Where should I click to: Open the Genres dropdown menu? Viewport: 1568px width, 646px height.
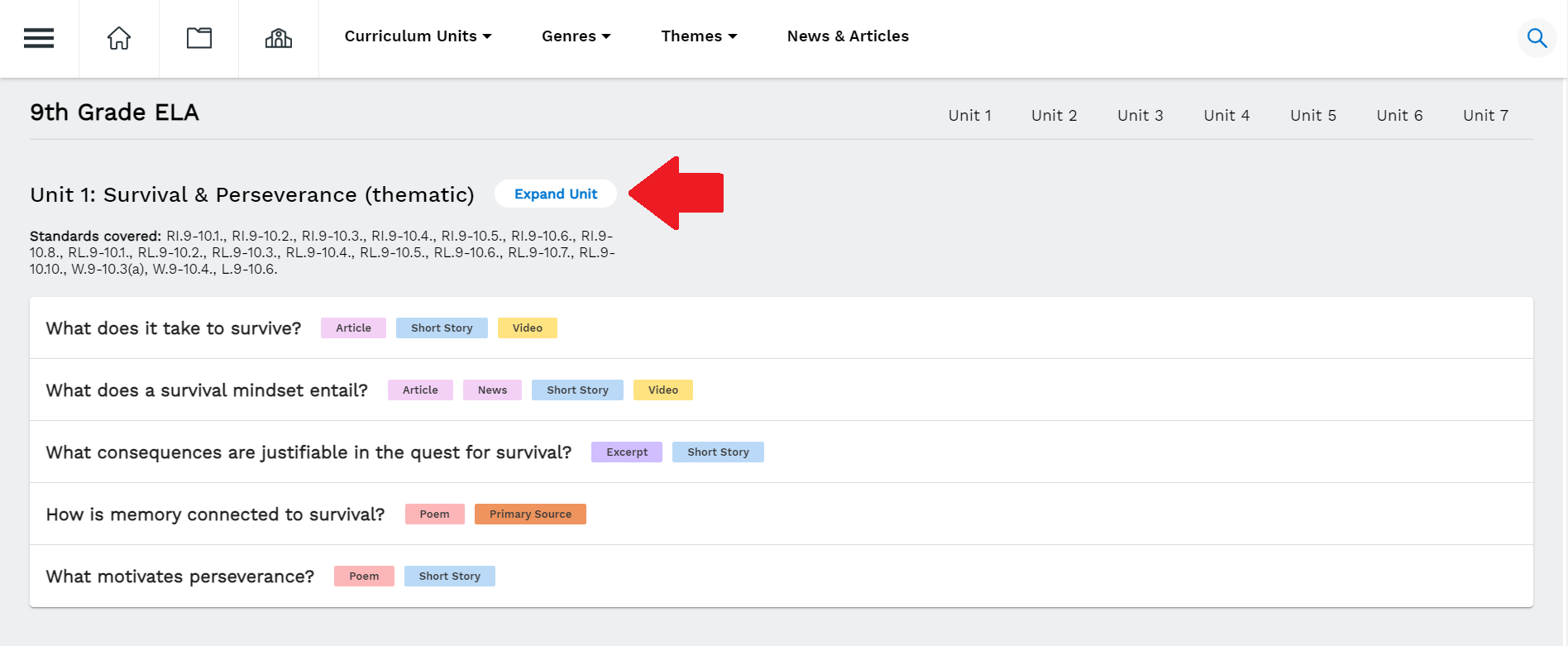(576, 36)
